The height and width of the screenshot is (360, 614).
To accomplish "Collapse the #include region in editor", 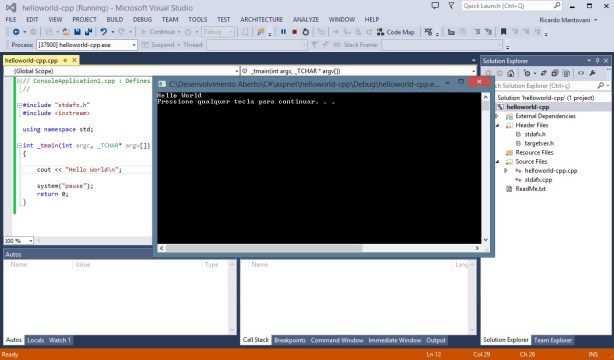I will click(x=19, y=105).
